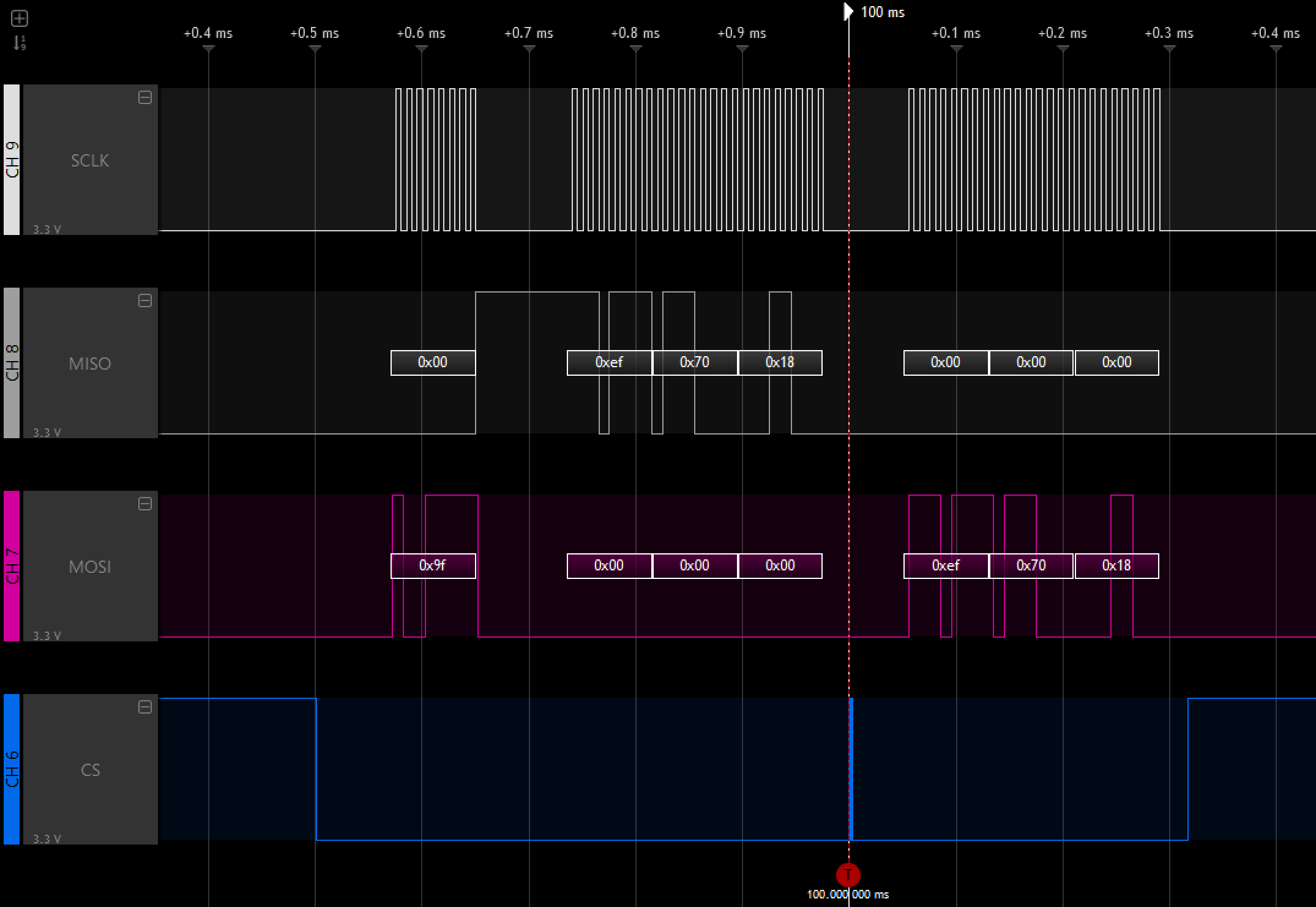The image size is (1316, 907).
Task: Collapse the SCLK channel
Action: click(x=145, y=97)
